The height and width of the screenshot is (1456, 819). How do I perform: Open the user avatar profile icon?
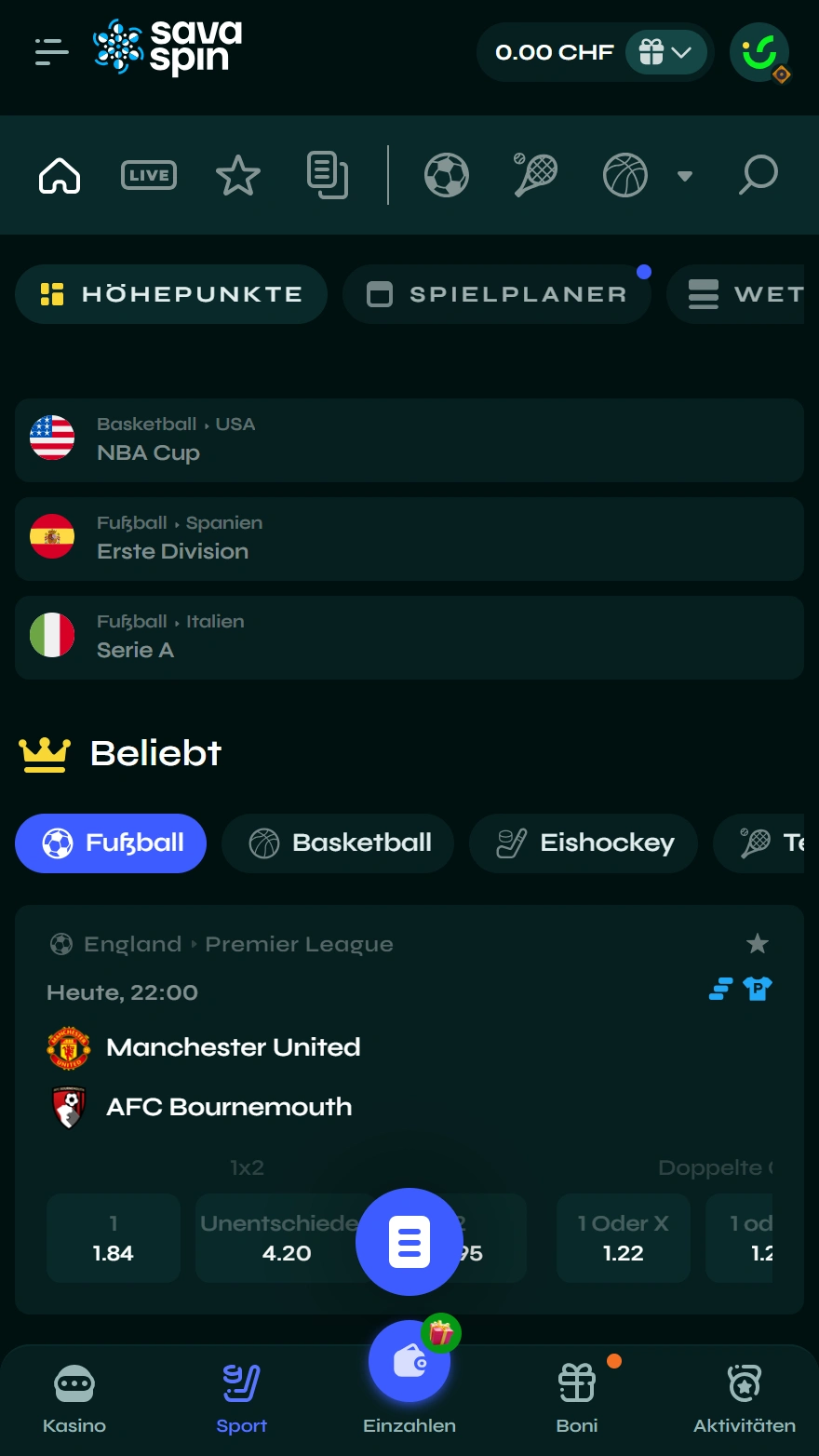[x=759, y=52]
